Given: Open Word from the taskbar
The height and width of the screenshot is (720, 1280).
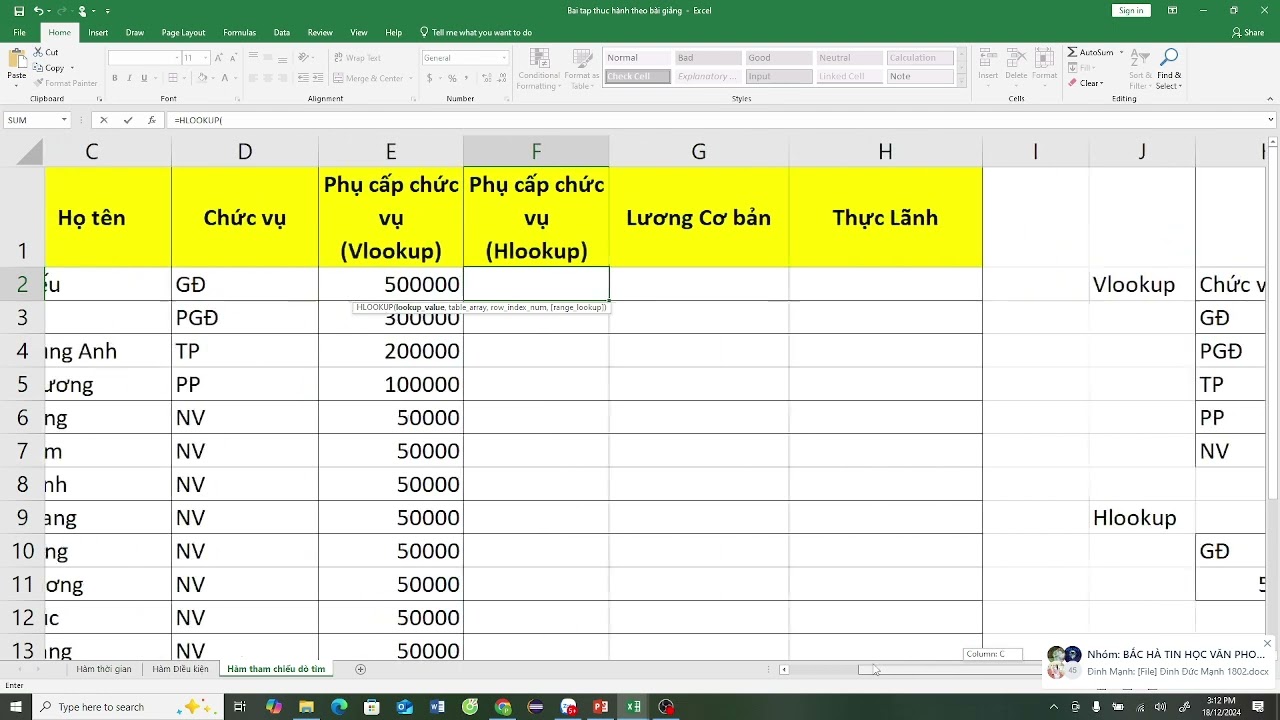Looking at the screenshot, I should pyautogui.click(x=437, y=707).
